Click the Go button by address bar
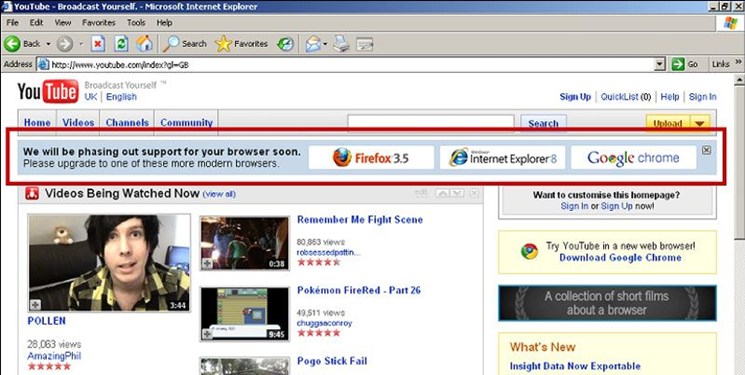Viewport: 745px width, 375px height. pos(685,64)
